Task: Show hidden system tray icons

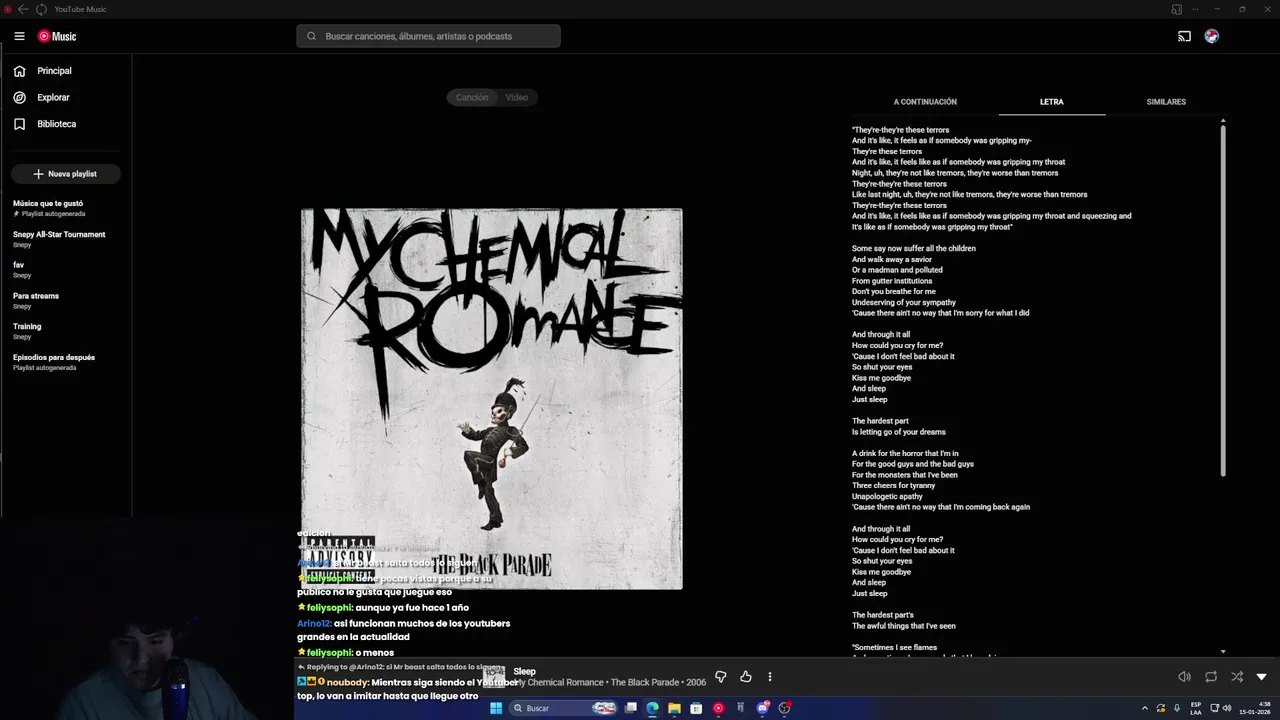Action: point(1144,708)
